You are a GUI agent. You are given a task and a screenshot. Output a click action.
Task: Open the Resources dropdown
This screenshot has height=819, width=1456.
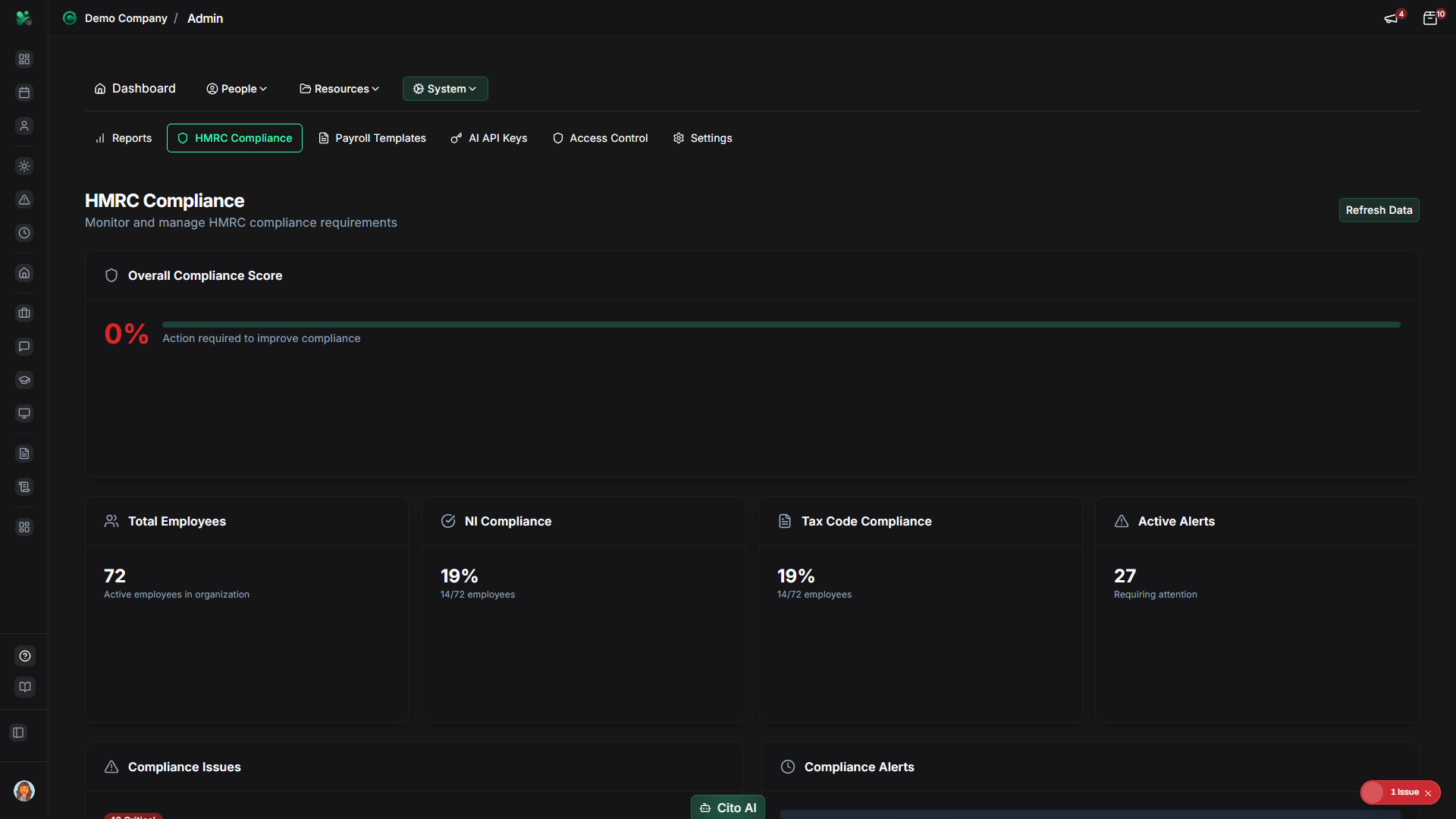pos(338,89)
